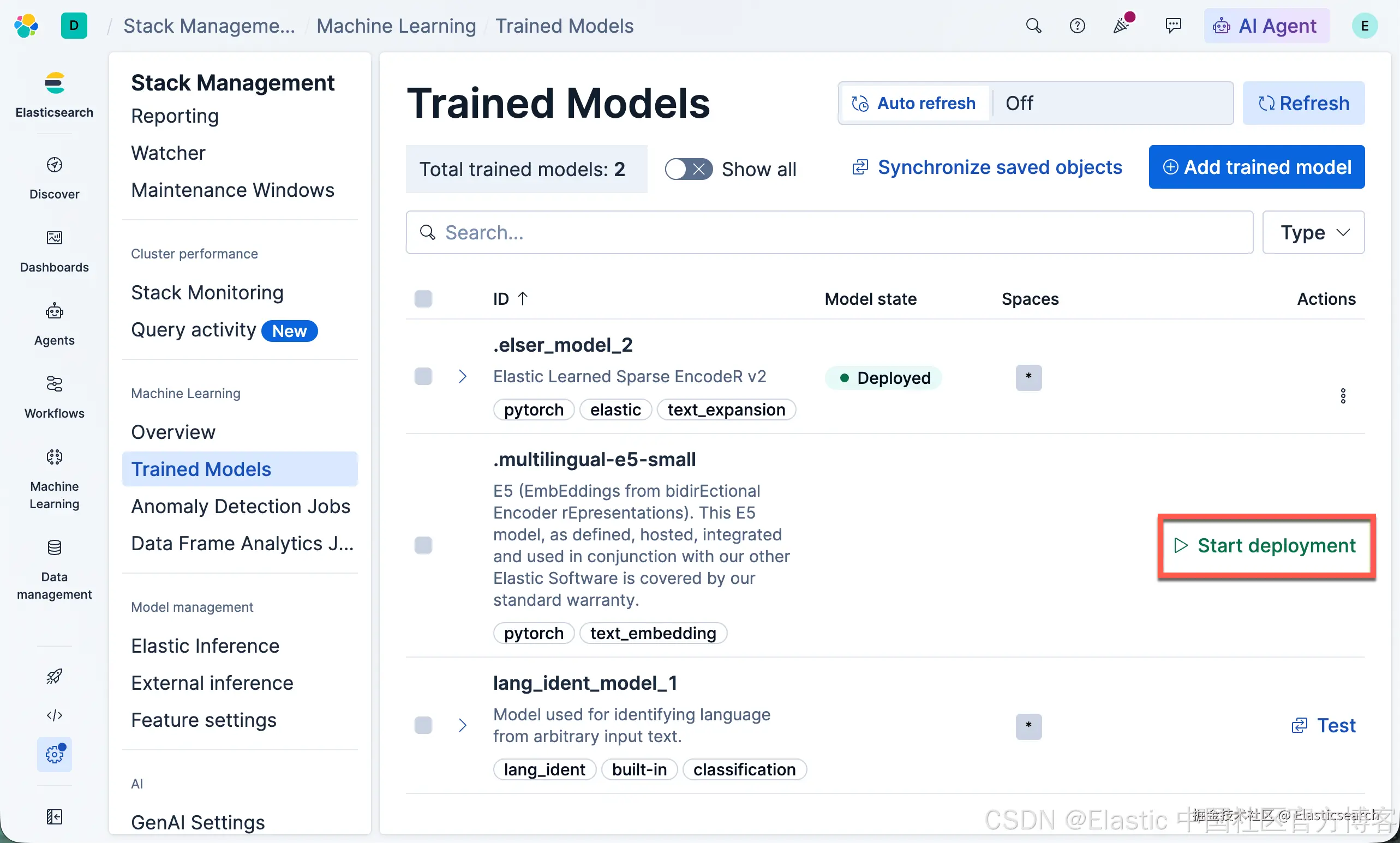Open the developer tools code icon
The image size is (1400, 843).
[55, 715]
